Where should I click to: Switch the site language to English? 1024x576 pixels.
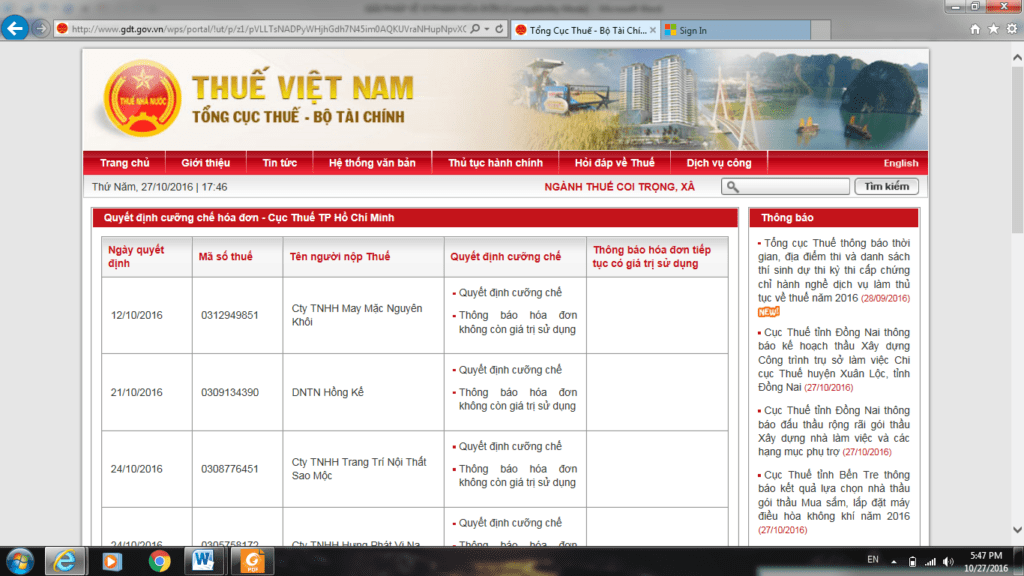coord(901,163)
